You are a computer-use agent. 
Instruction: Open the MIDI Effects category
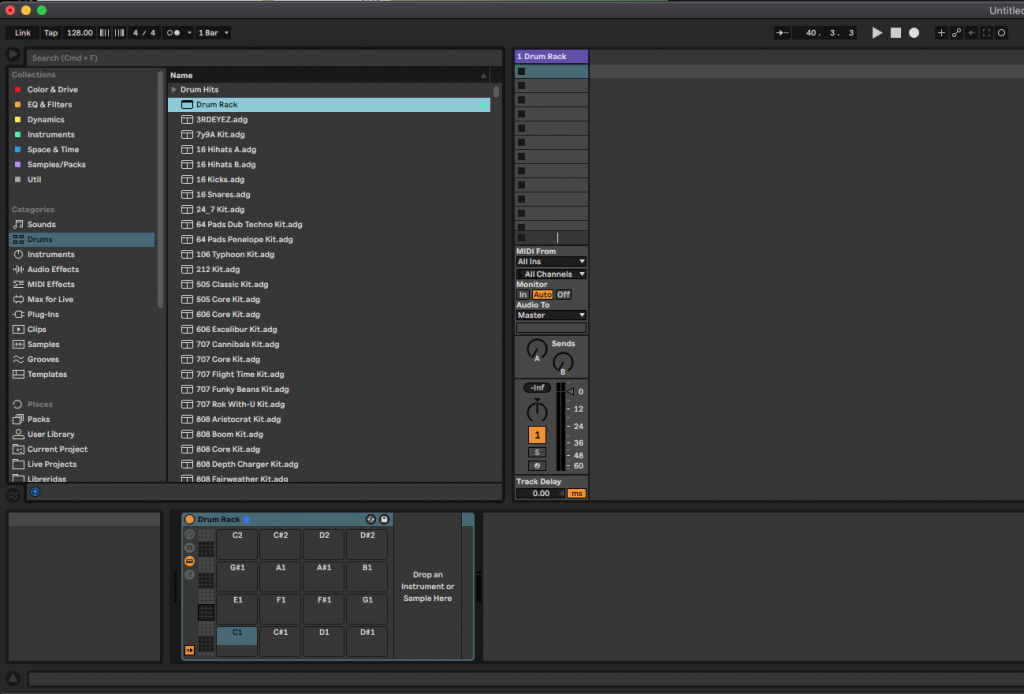pos(50,284)
